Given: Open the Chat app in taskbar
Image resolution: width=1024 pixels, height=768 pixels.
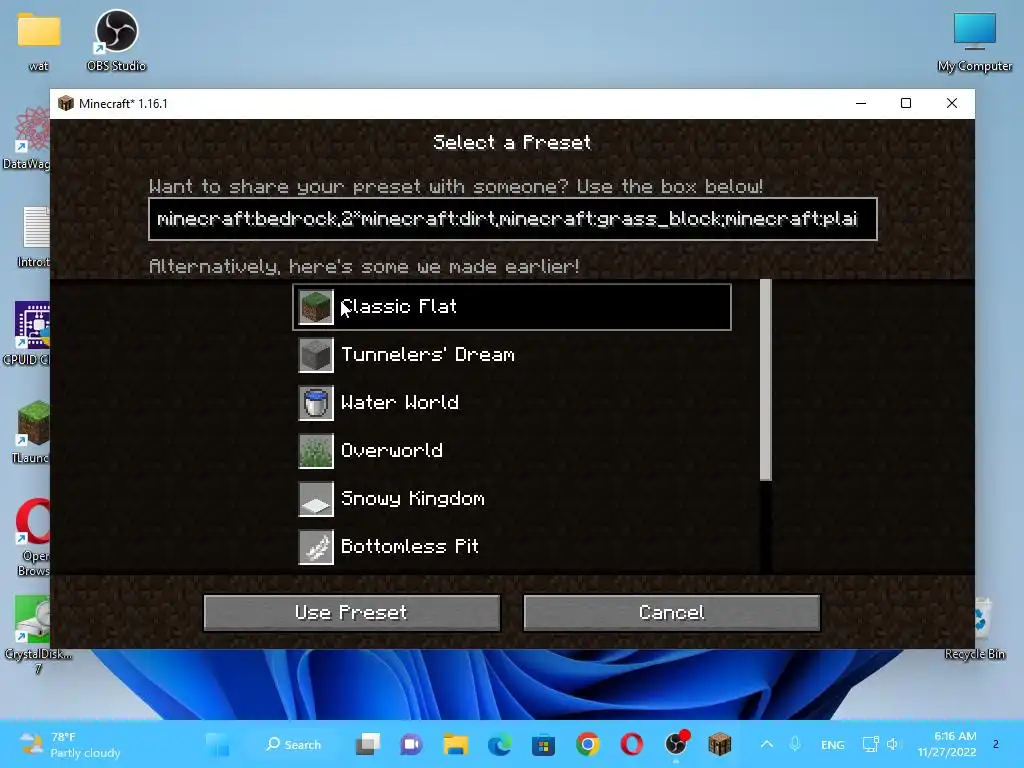Looking at the screenshot, I should 411,744.
